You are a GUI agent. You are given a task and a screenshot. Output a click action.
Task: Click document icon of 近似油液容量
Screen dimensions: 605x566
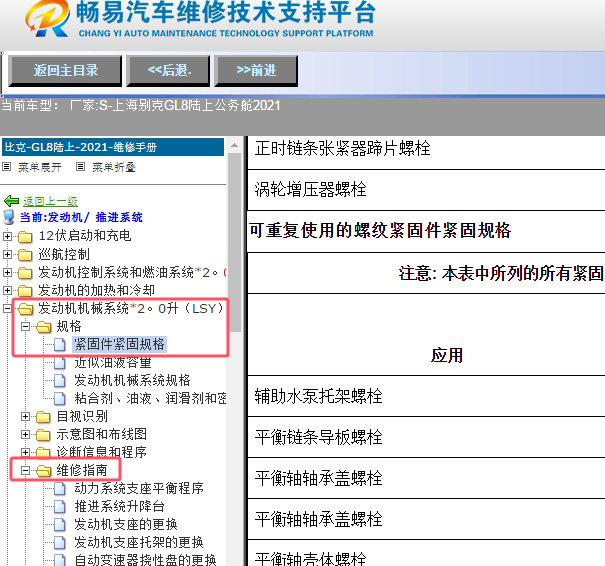click(x=60, y=362)
